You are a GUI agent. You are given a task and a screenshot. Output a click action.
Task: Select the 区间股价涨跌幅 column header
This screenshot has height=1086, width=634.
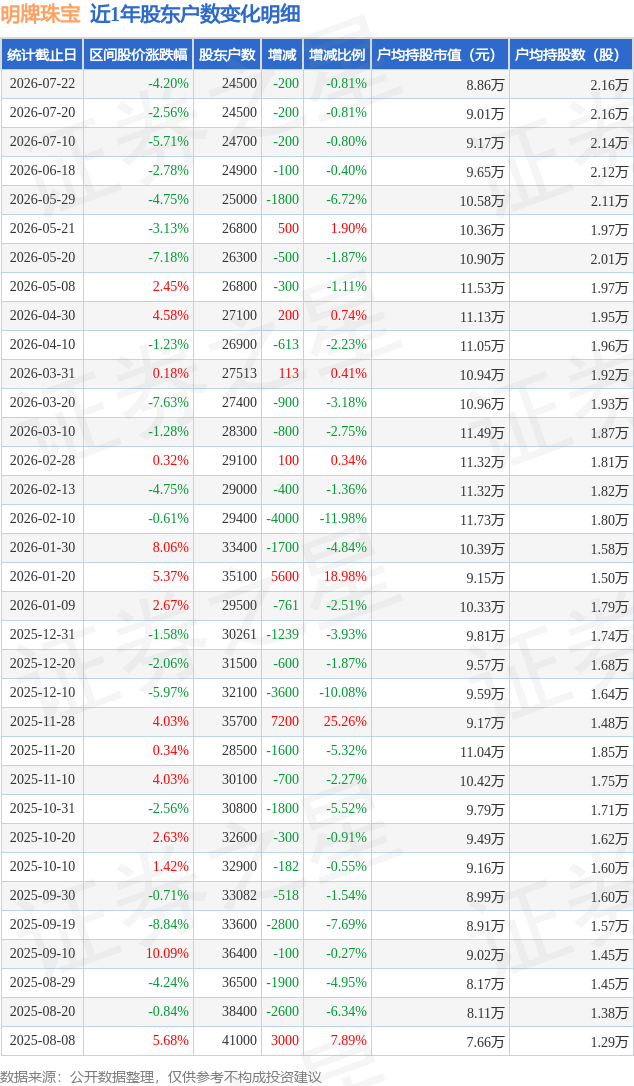click(x=138, y=55)
